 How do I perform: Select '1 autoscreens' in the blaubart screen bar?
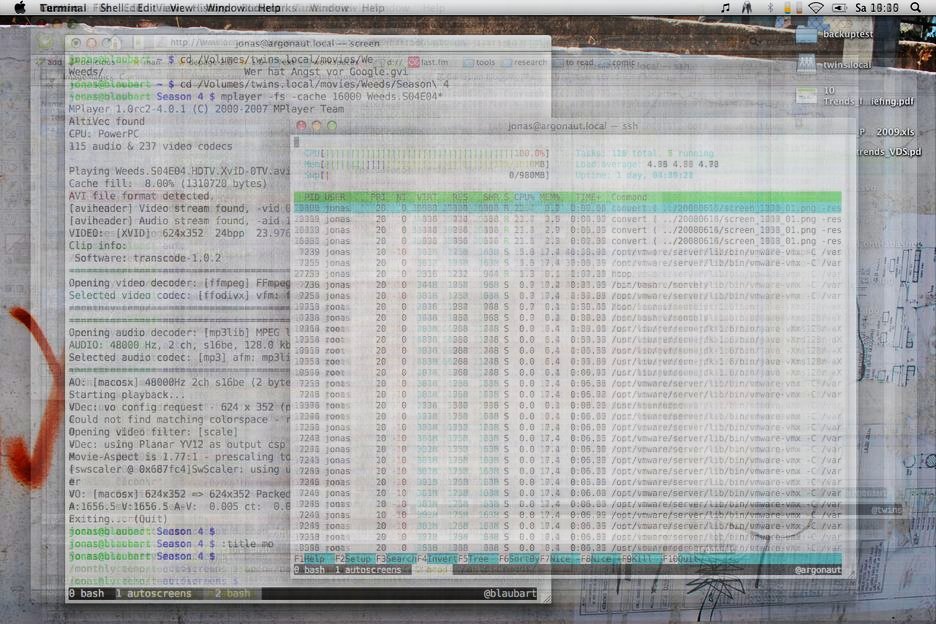pyautogui.click(x=153, y=594)
